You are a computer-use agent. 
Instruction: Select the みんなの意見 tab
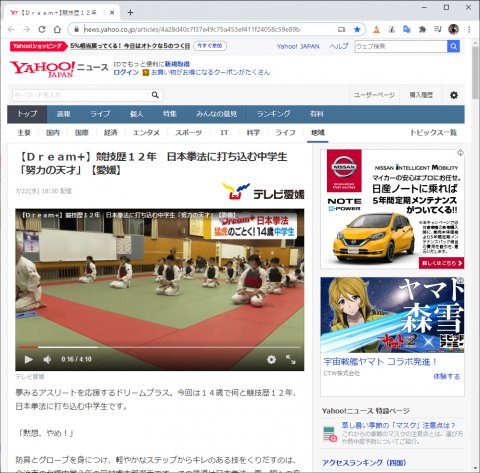tap(216, 114)
